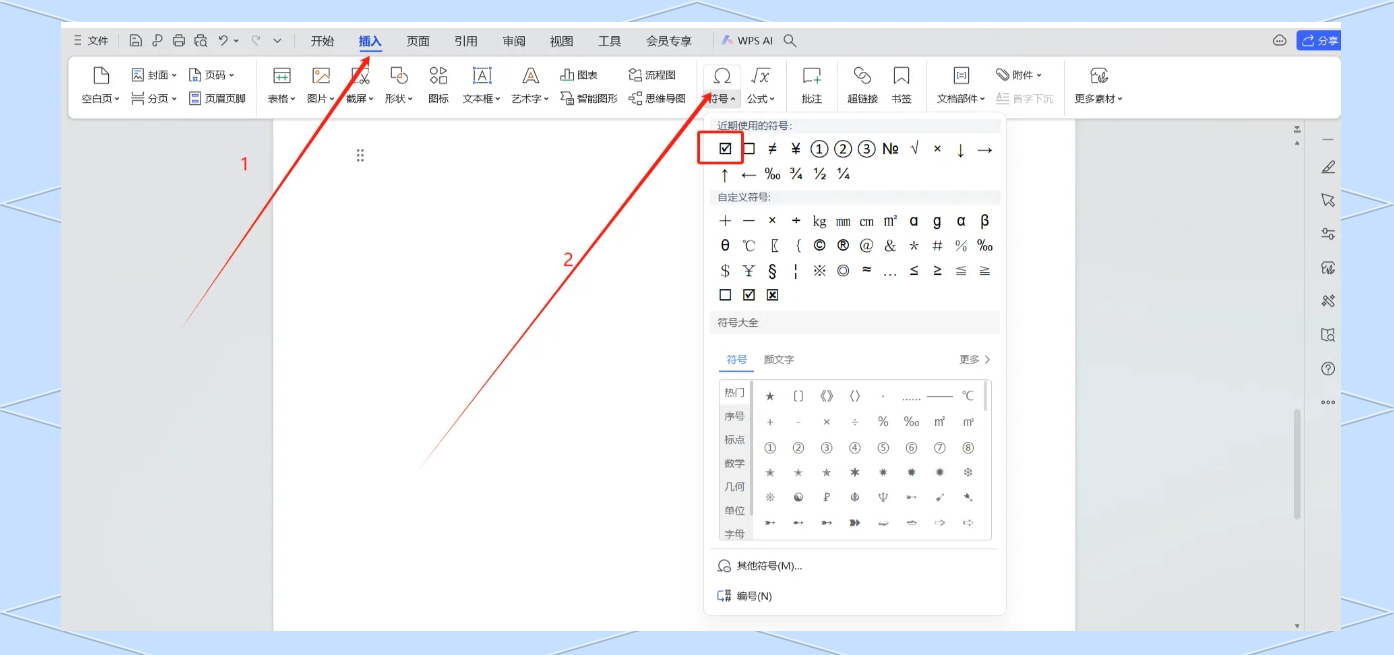Insert the ↓ down arrow symbol
Viewport: 1394px width, 655px height.
pyautogui.click(x=961, y=149)
